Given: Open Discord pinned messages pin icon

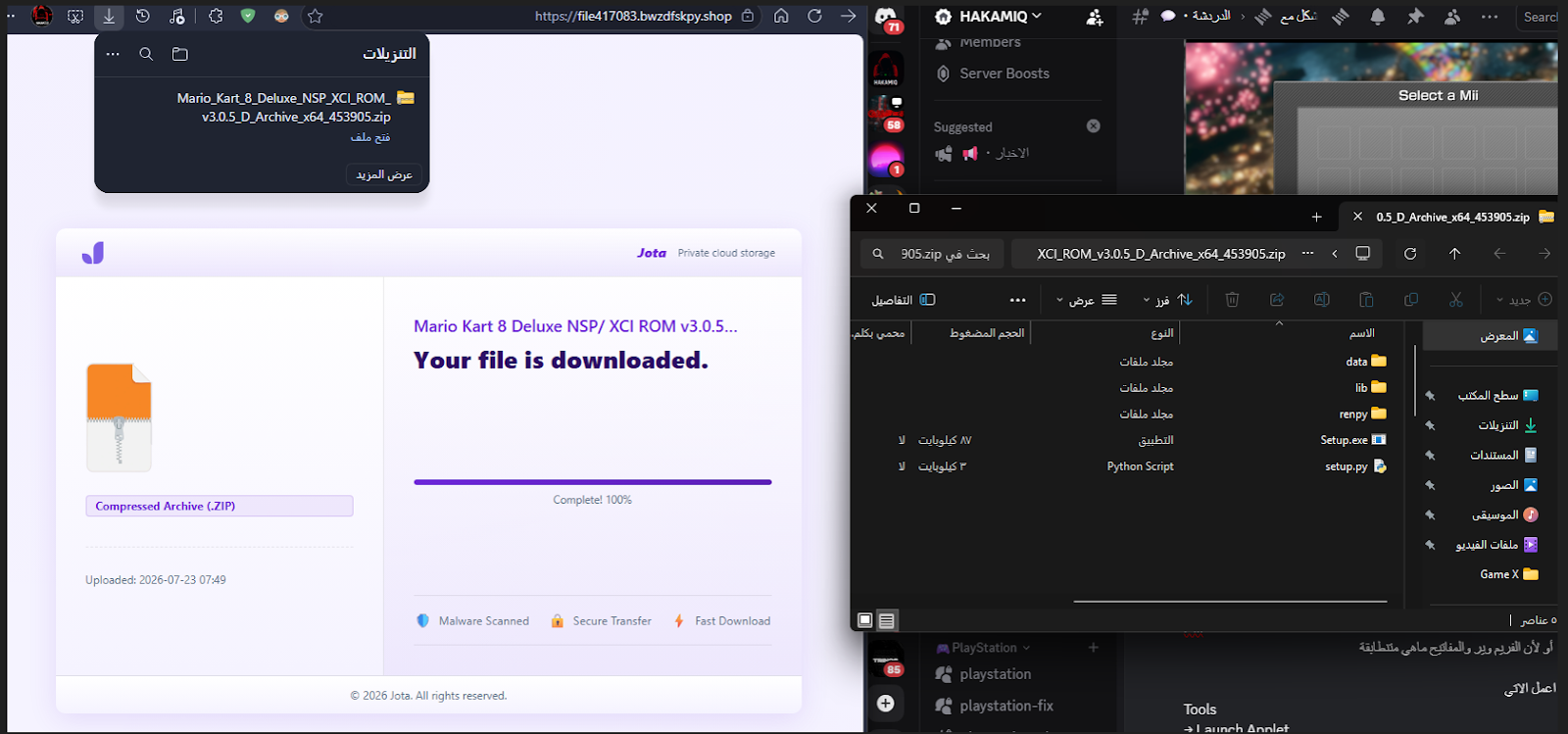Looking at the screenshot, I should [1415, 17].
